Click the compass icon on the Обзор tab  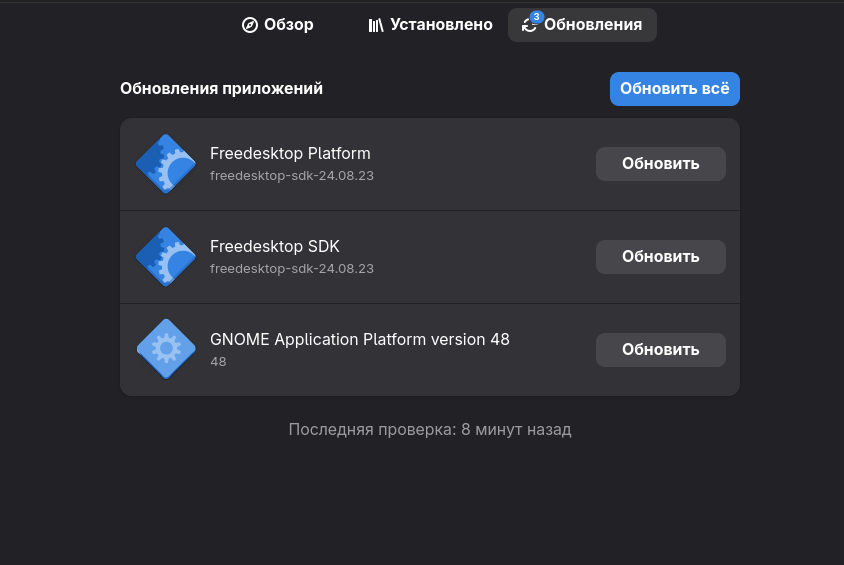(x=251, y=25)
